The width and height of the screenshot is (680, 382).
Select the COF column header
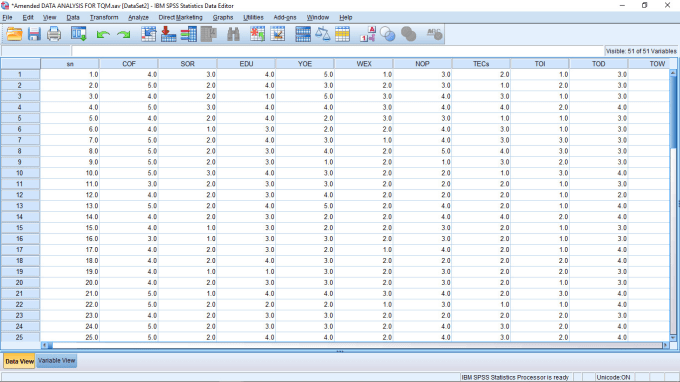coord(129,64)
